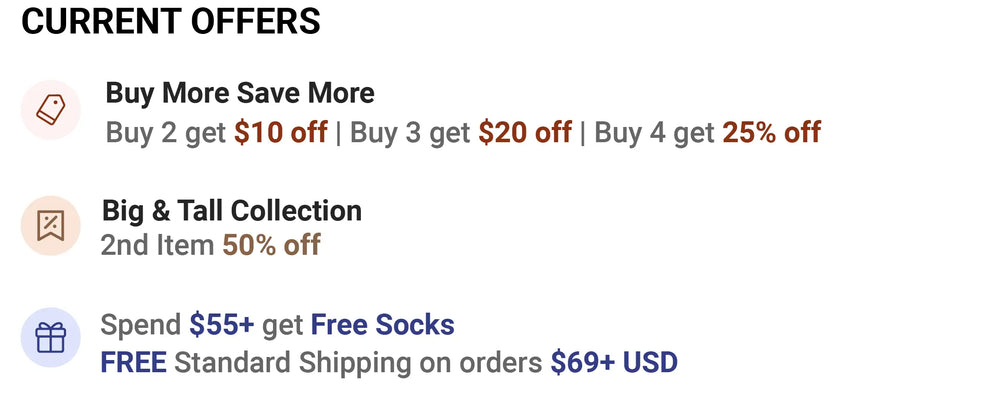
Task: Open the Buy More Save More offer
Action: [x=240, y=94]
